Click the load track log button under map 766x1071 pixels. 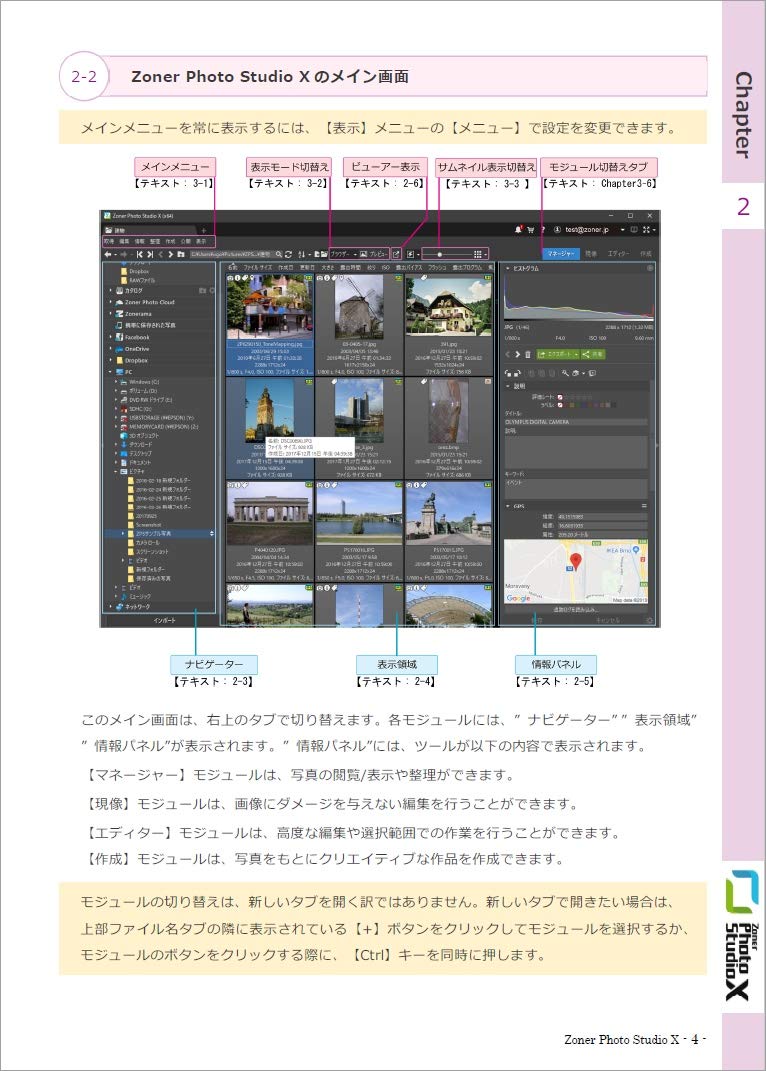coord(575,609)
